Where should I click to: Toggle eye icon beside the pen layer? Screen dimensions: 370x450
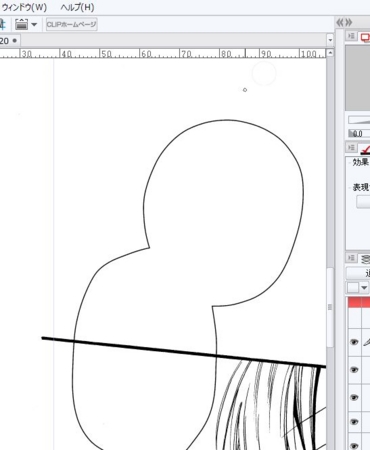click(x=354, y=342)
